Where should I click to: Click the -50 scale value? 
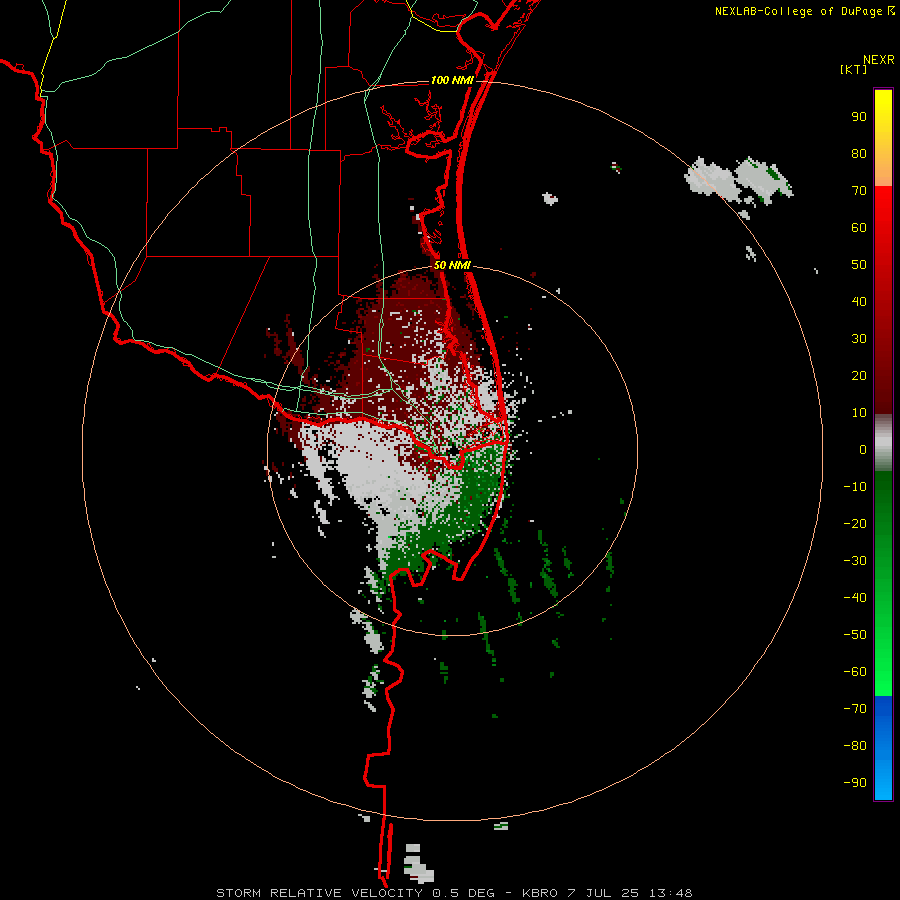[x=855, y=635]
